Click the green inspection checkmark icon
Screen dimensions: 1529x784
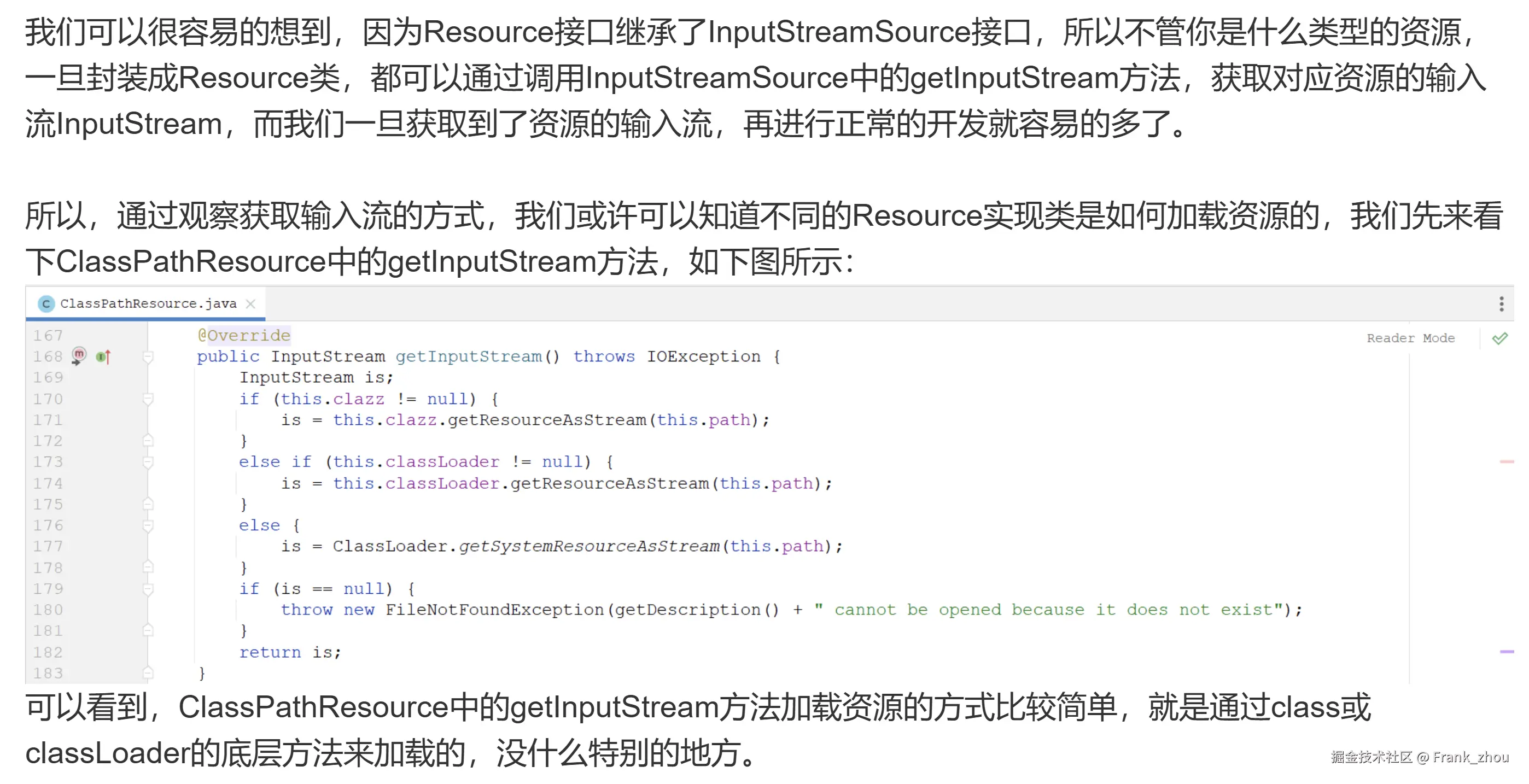[x=1500, y=338]
